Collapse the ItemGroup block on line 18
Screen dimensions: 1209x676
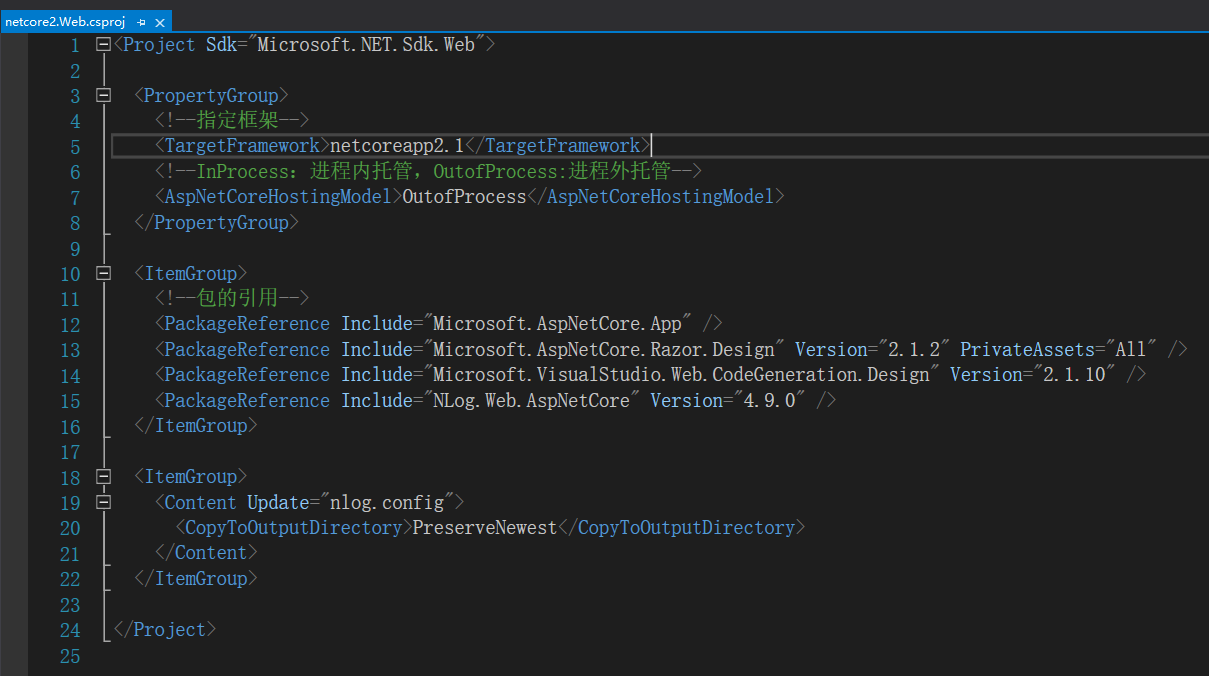point(103,477)
